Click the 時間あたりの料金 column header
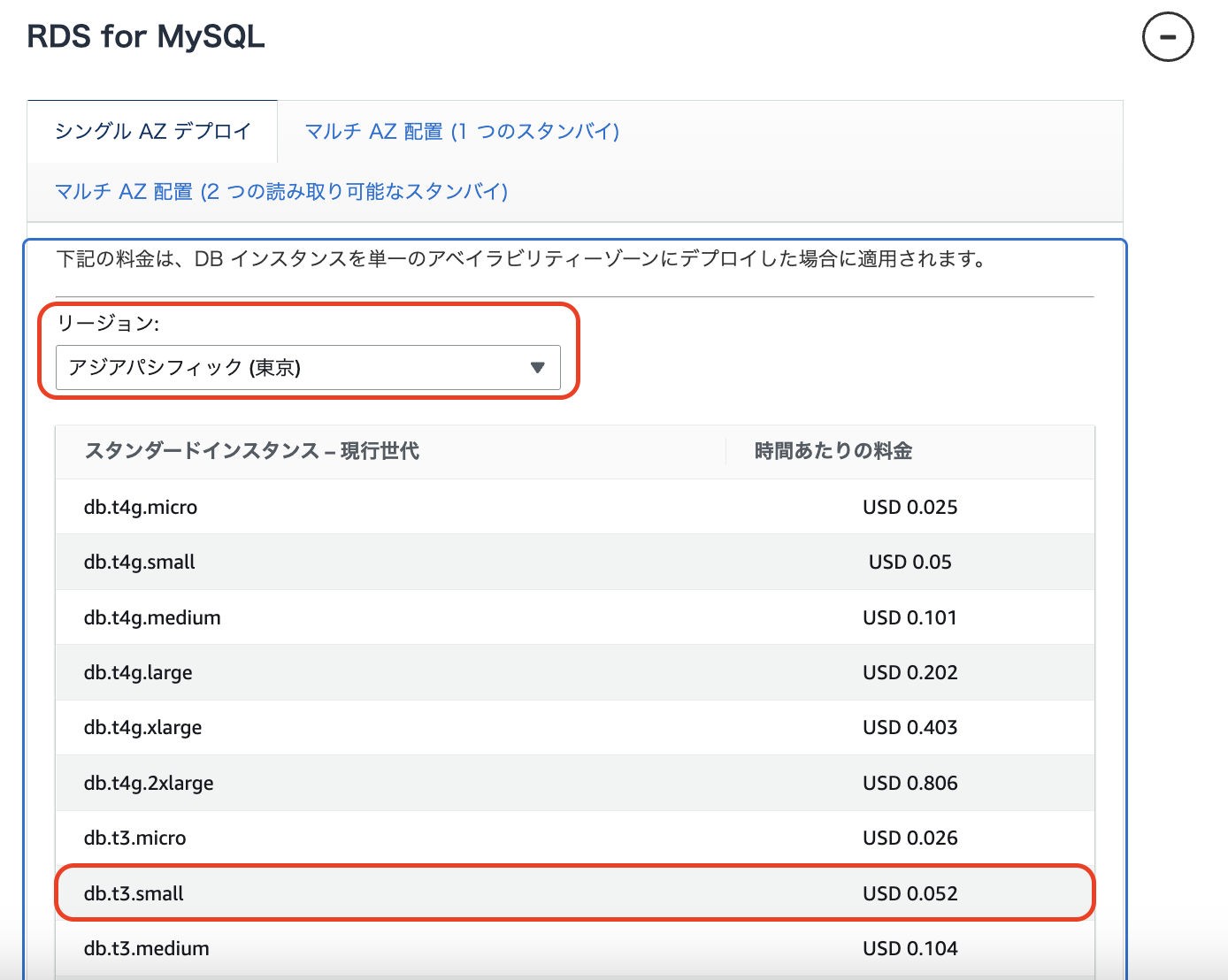 pyautogui.click(x=833, y=451)
